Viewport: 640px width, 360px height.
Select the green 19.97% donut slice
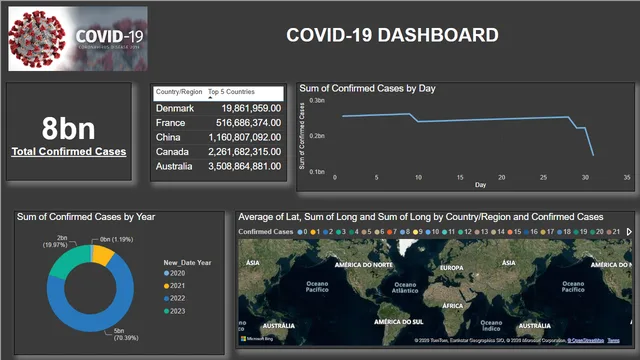pyautogui.click(x=68, y=261)
